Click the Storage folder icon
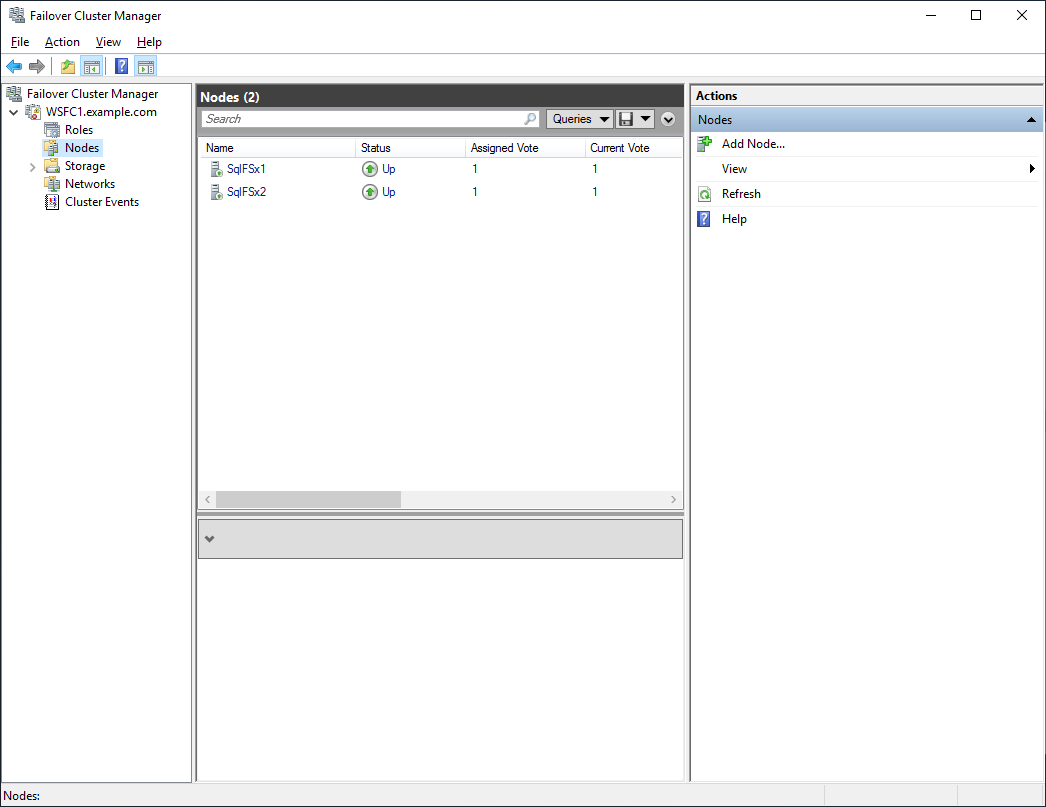Image resolution: width=1046 pixels, height=807 pixels. [x=51, y=166]
